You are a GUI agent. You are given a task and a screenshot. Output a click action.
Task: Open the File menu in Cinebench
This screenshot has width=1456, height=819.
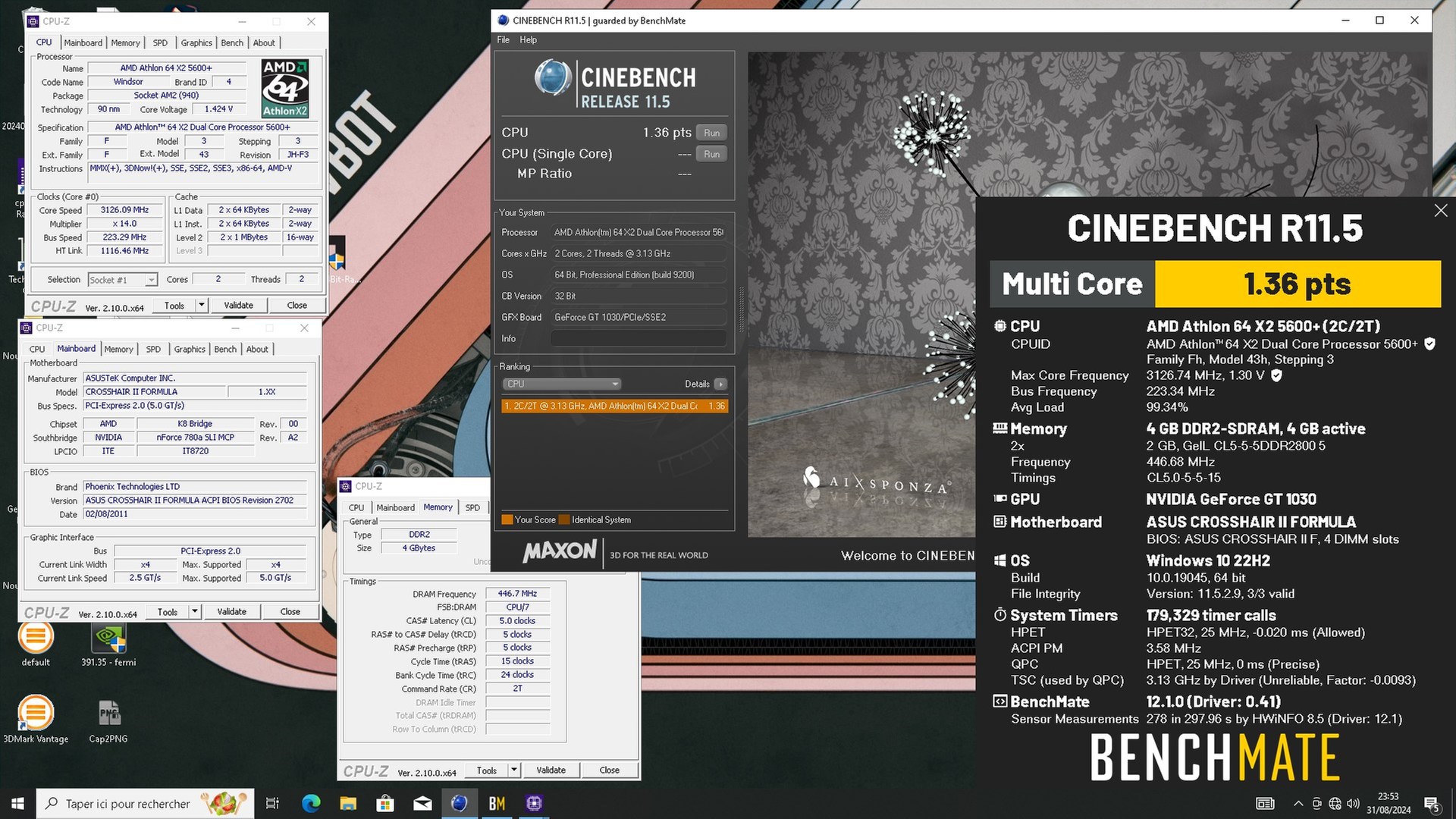[x=504, y=39]
